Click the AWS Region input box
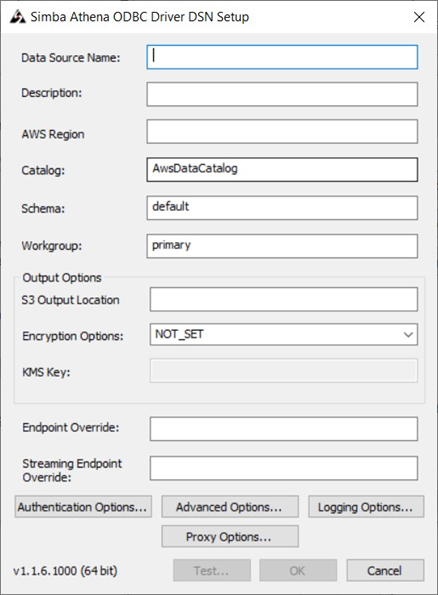The height and width of the screenshot is (595, 438). tap(282, 131)
